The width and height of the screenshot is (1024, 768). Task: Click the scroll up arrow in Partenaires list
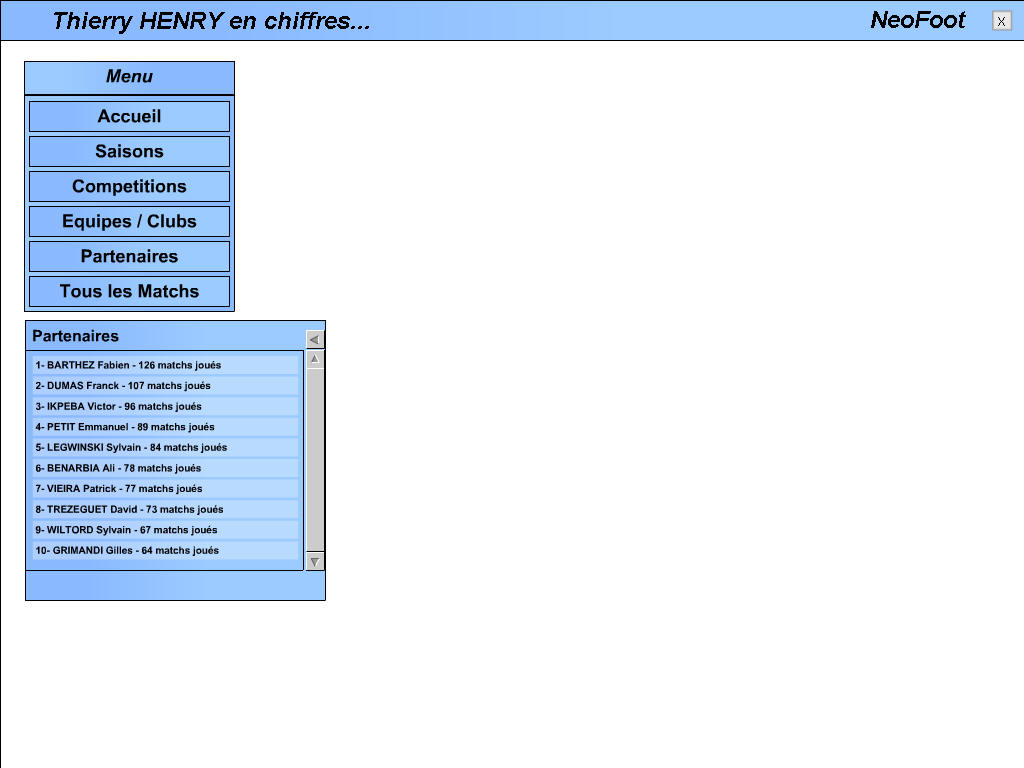(x=315, y=359)
